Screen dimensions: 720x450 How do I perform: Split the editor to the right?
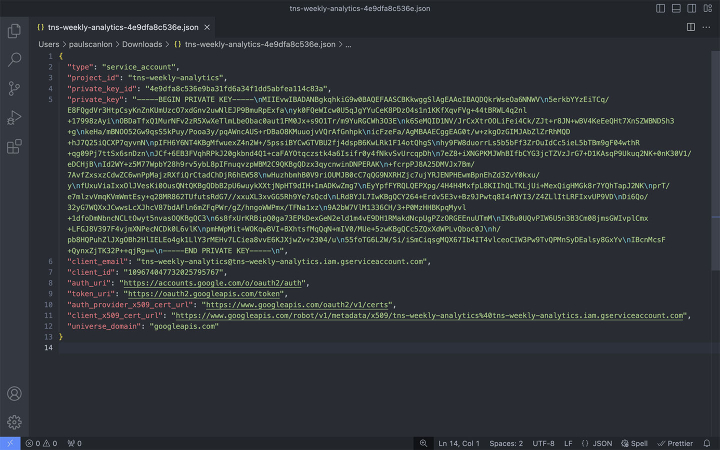[691, 27]
